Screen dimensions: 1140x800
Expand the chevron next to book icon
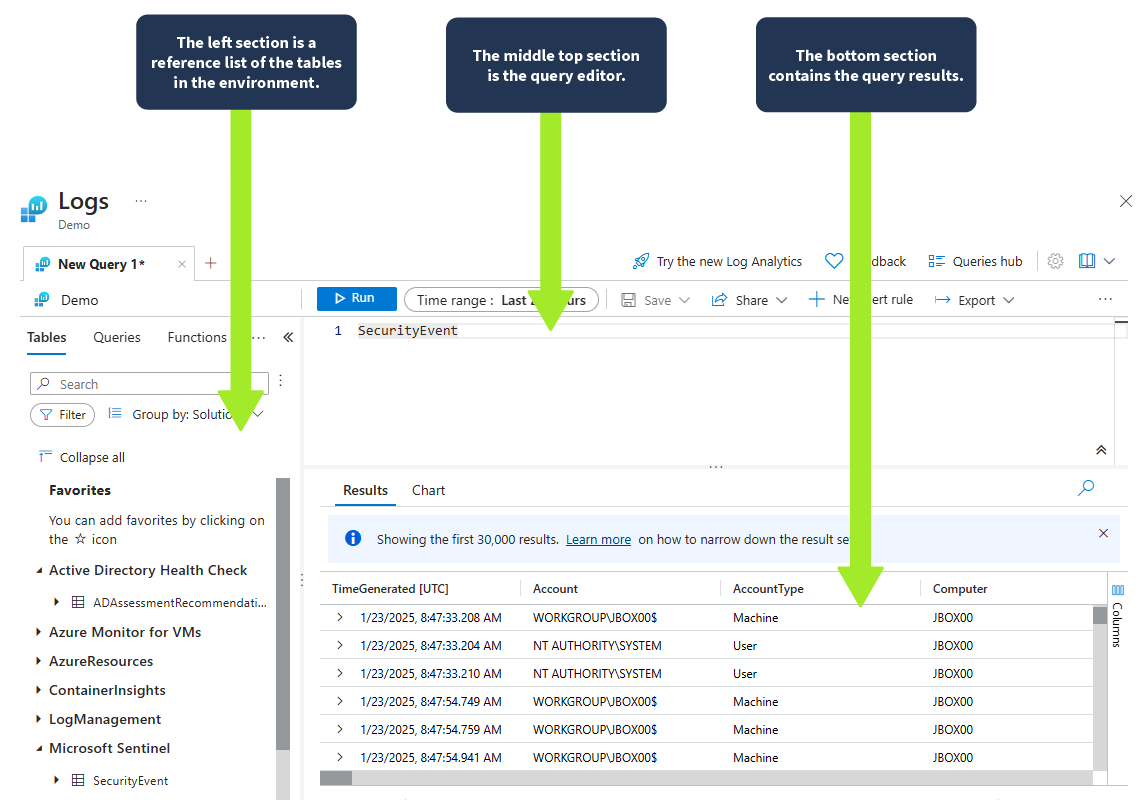pos(1109,261)
